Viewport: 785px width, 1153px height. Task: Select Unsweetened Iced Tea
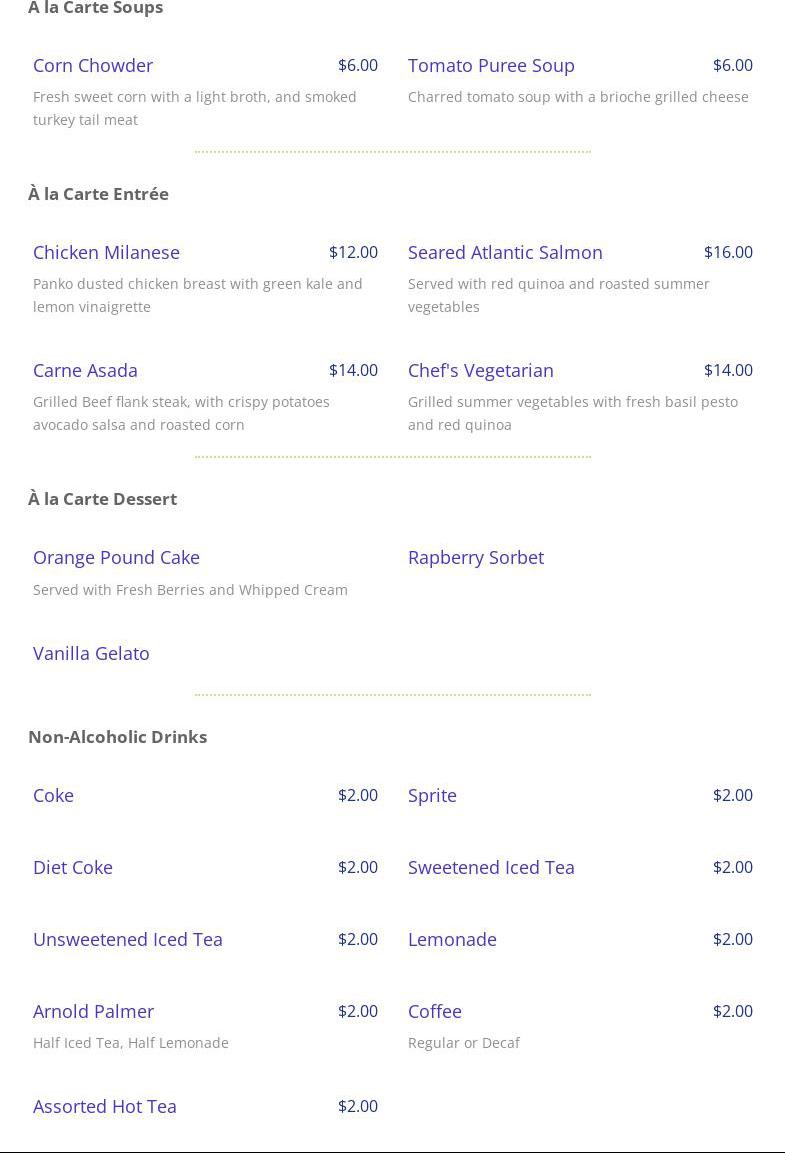[x=128, y=940]
